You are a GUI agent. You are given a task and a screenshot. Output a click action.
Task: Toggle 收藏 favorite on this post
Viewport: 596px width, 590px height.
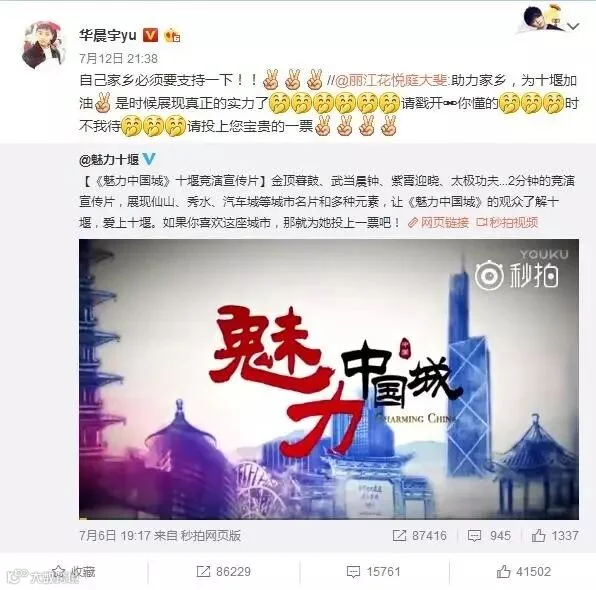(x=74, y=571)
